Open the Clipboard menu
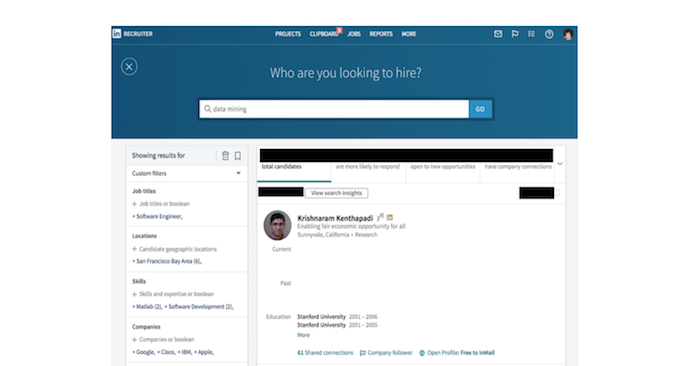Image resolution: width=700 pixels, height=366 pixels. [x=324, y=34]
